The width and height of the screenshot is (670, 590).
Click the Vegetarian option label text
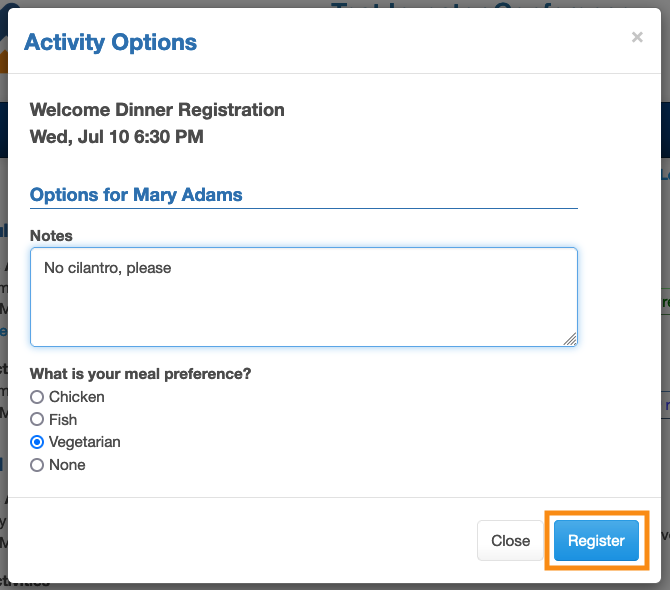point(85,442)
